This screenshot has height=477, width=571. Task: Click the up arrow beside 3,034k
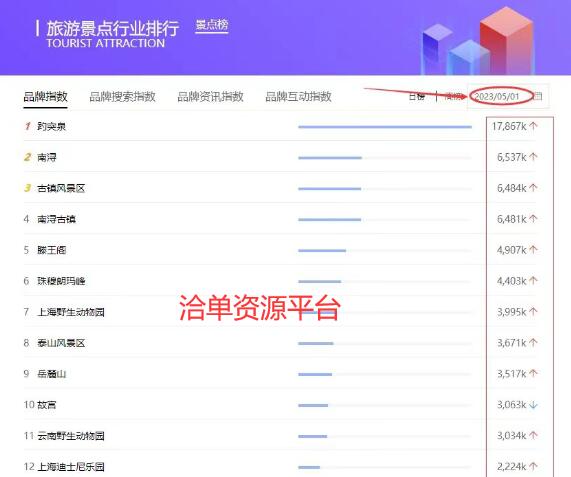point(533,435)
